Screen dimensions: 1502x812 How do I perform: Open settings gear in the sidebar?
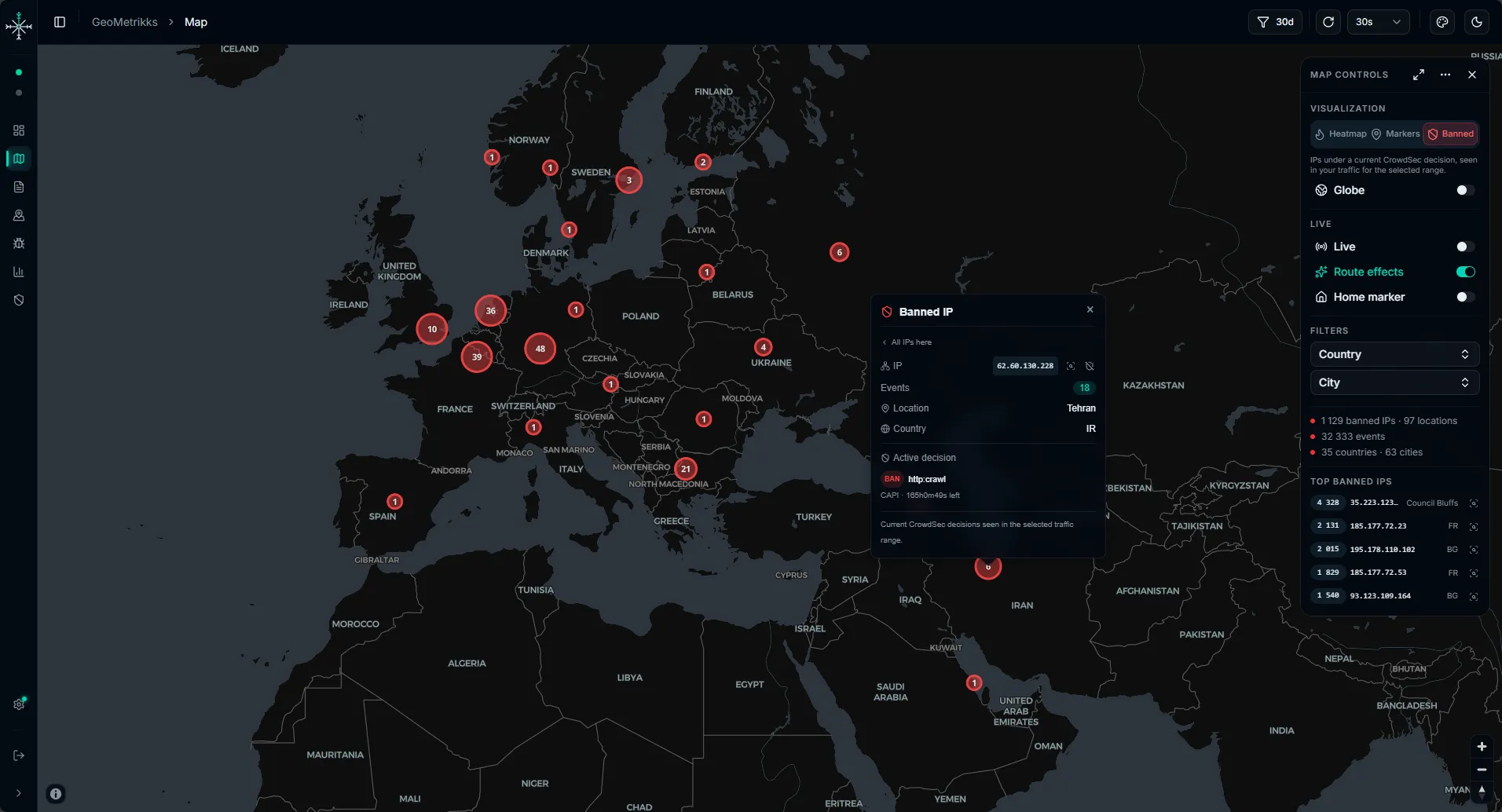point(19,704)
